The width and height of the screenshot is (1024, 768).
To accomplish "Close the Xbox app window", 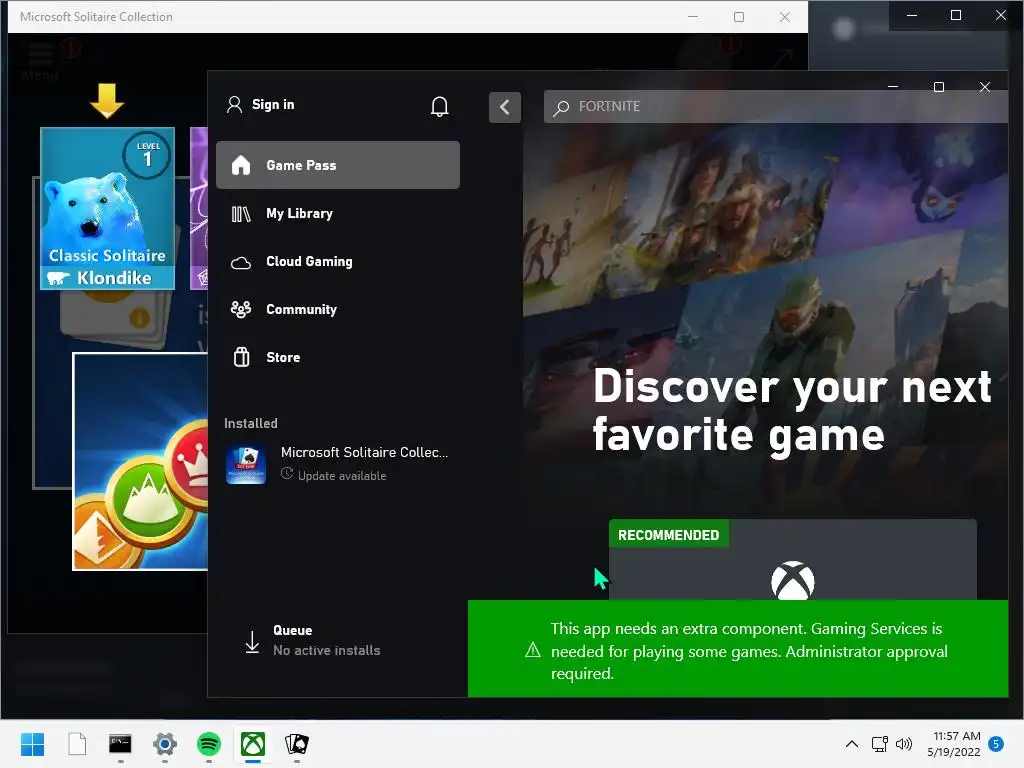I will 985,87.
